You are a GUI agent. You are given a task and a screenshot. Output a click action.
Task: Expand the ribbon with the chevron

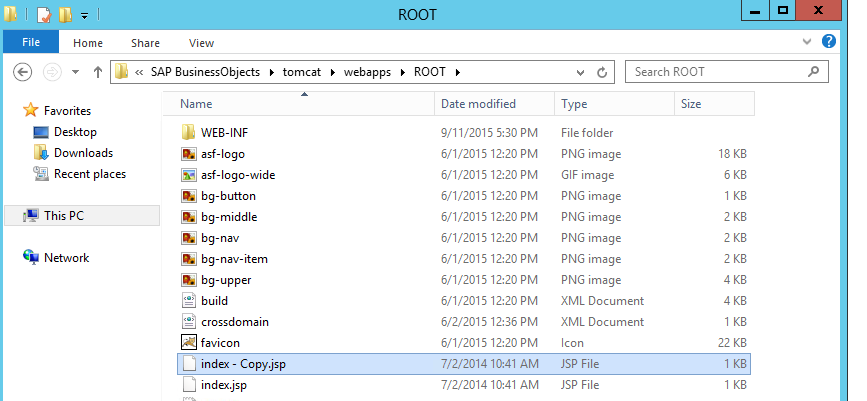point(807,41)
